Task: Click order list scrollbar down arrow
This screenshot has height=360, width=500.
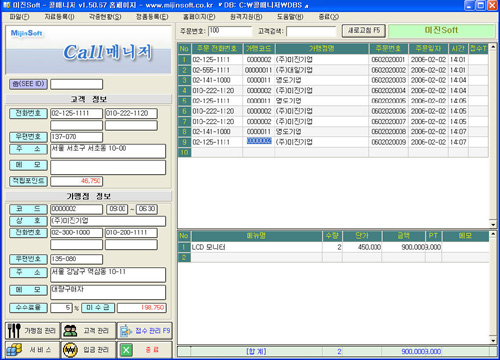Action: click(x=493, y=224)
